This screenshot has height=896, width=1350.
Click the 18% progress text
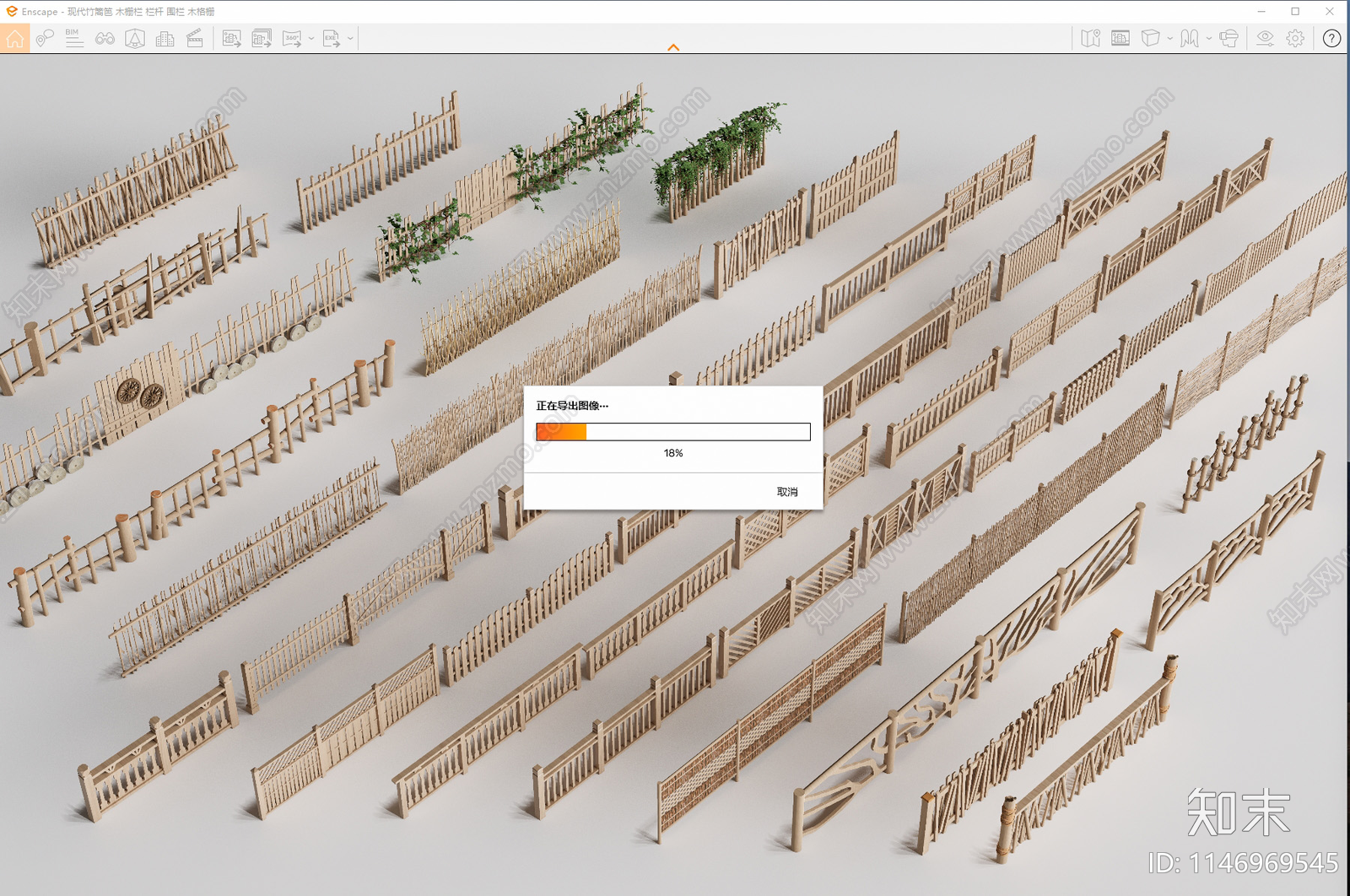pos(673,453)
